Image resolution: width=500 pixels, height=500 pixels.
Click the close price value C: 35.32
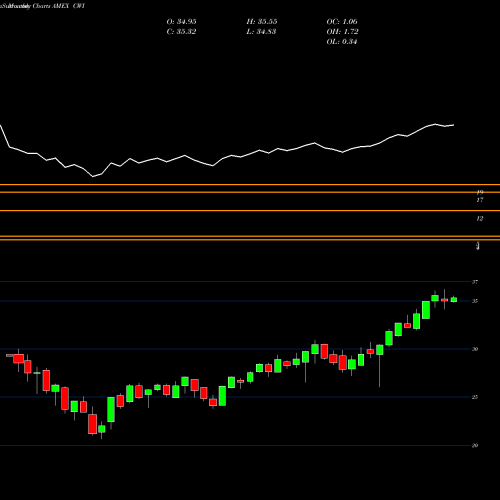(181, 32)
